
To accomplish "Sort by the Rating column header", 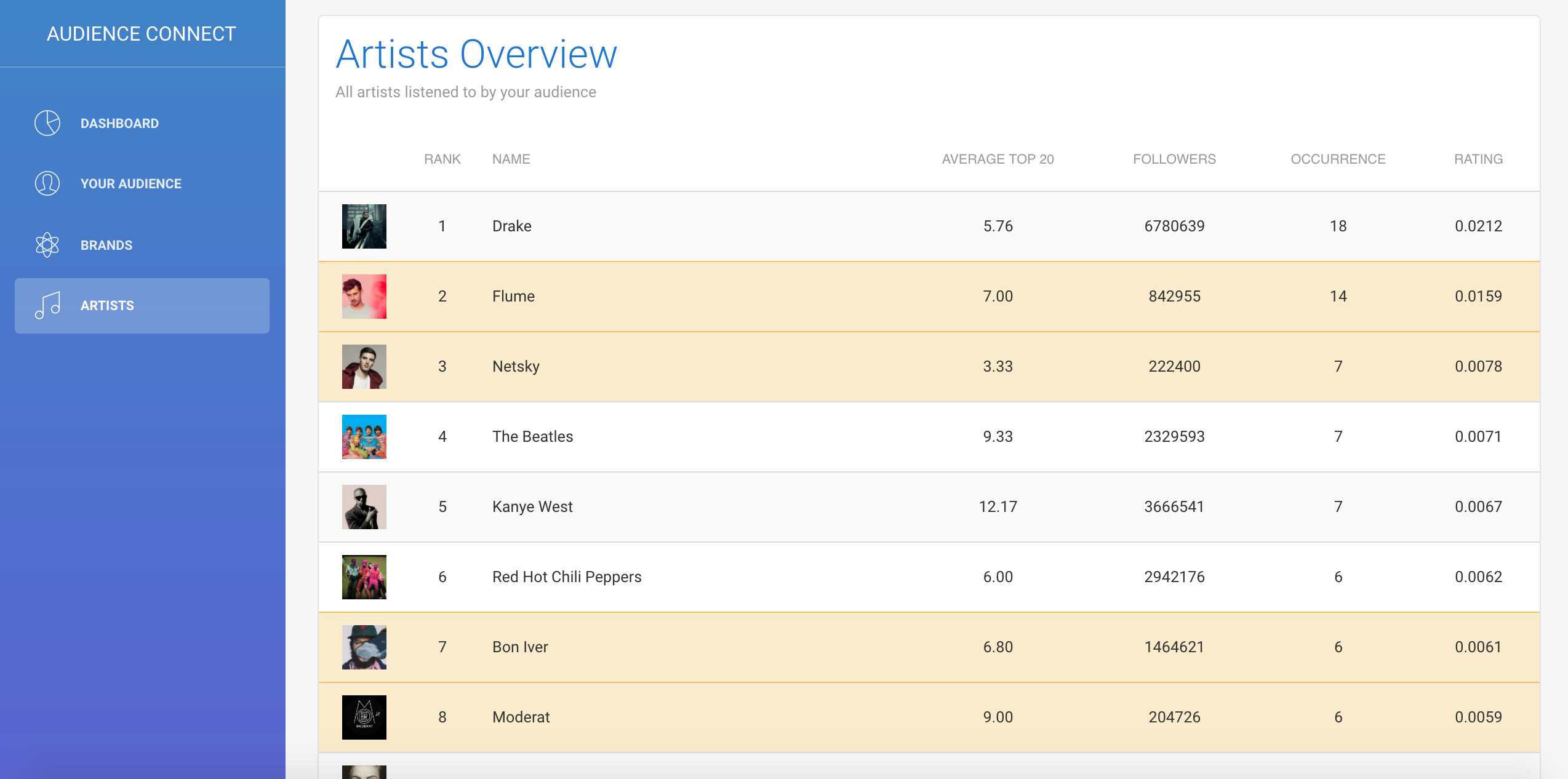I will point(1478,159).
